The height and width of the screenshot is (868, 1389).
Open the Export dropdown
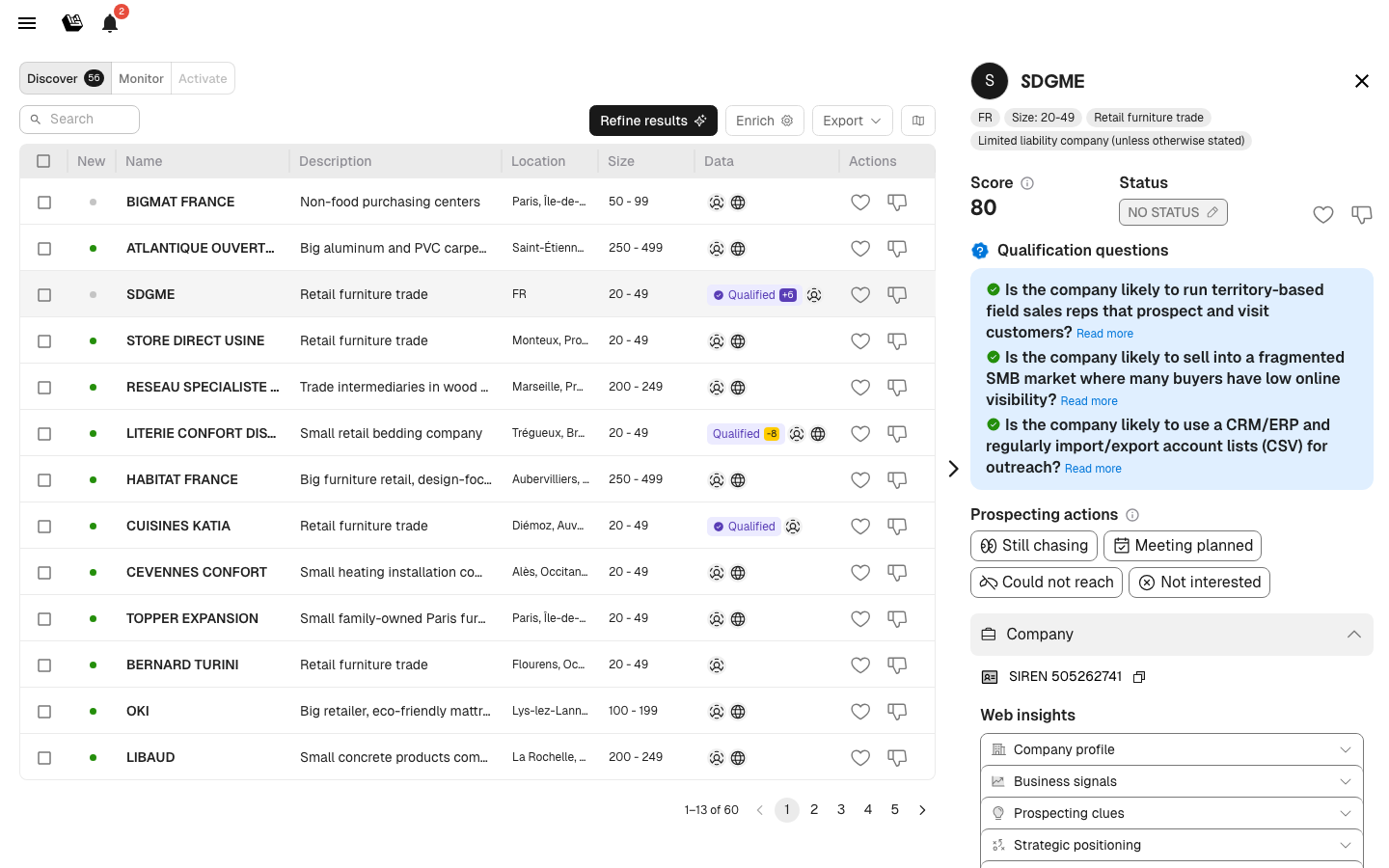[x=852, y=121]
